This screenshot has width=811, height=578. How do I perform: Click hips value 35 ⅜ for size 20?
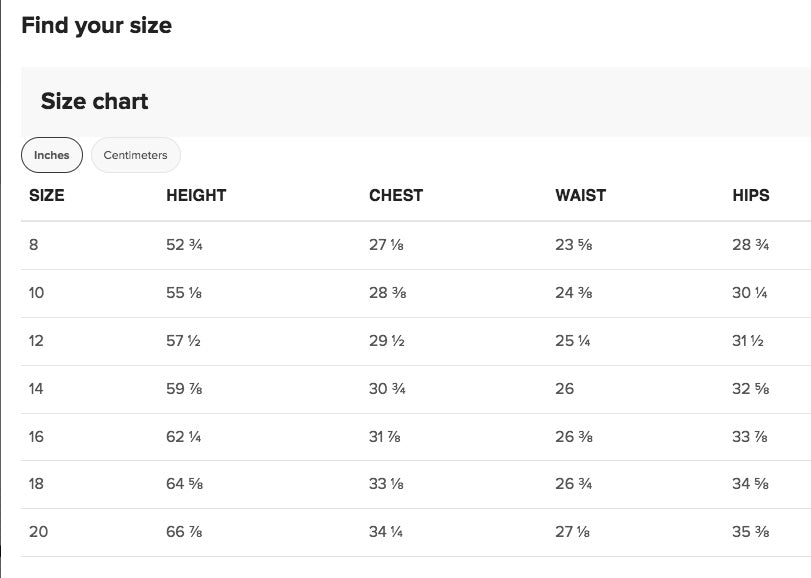(x=752, y=531)
